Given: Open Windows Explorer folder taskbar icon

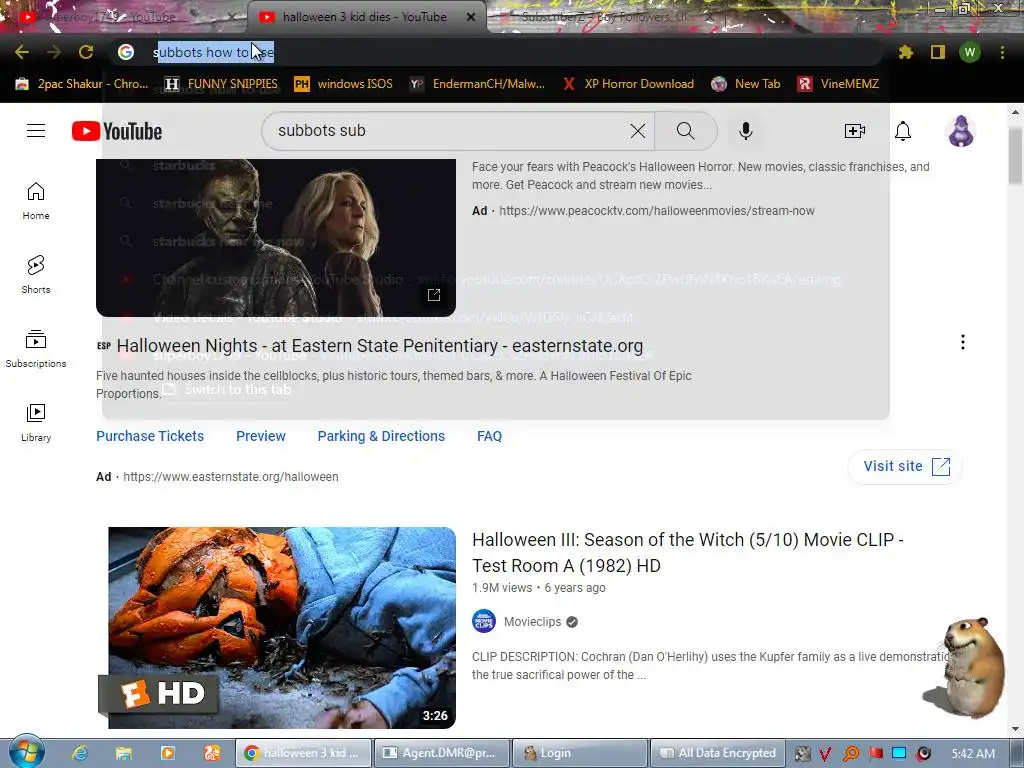Looking at the screenshot, I should 124,753.
